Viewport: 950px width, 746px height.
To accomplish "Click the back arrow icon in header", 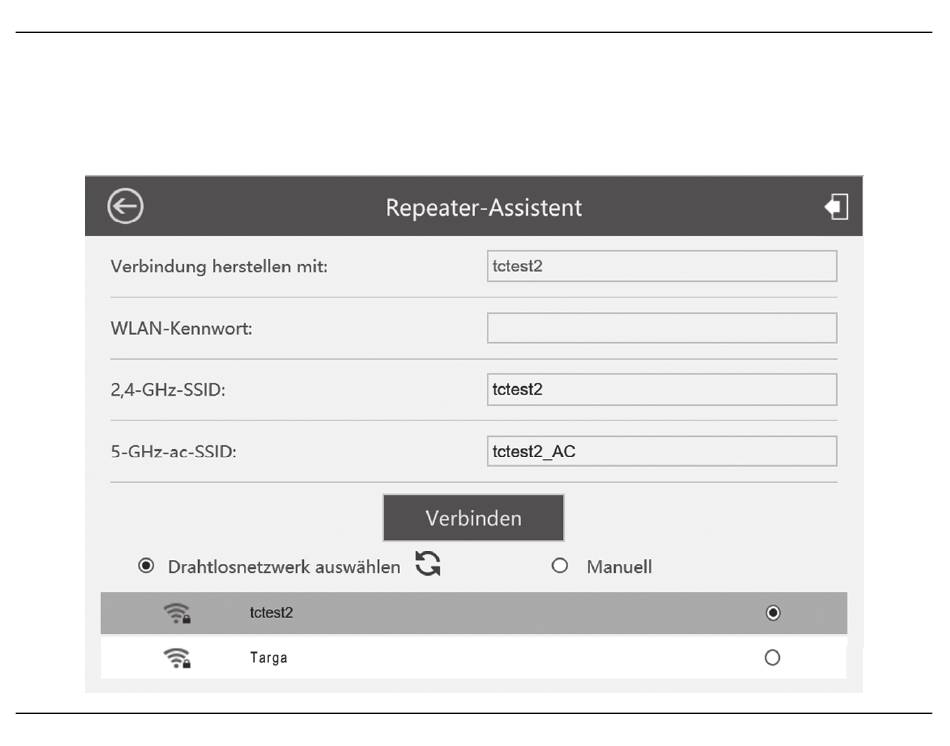I will (x=125, y=206).
